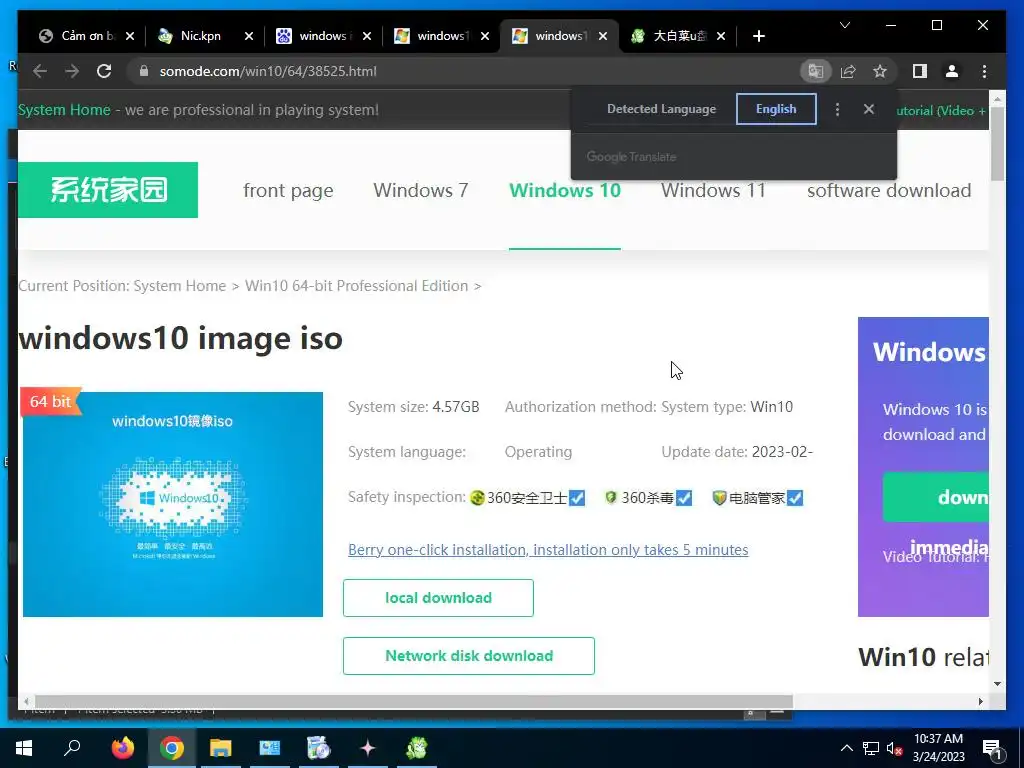
Task: Click the network icon in system tray
Action: pos(871,748)
